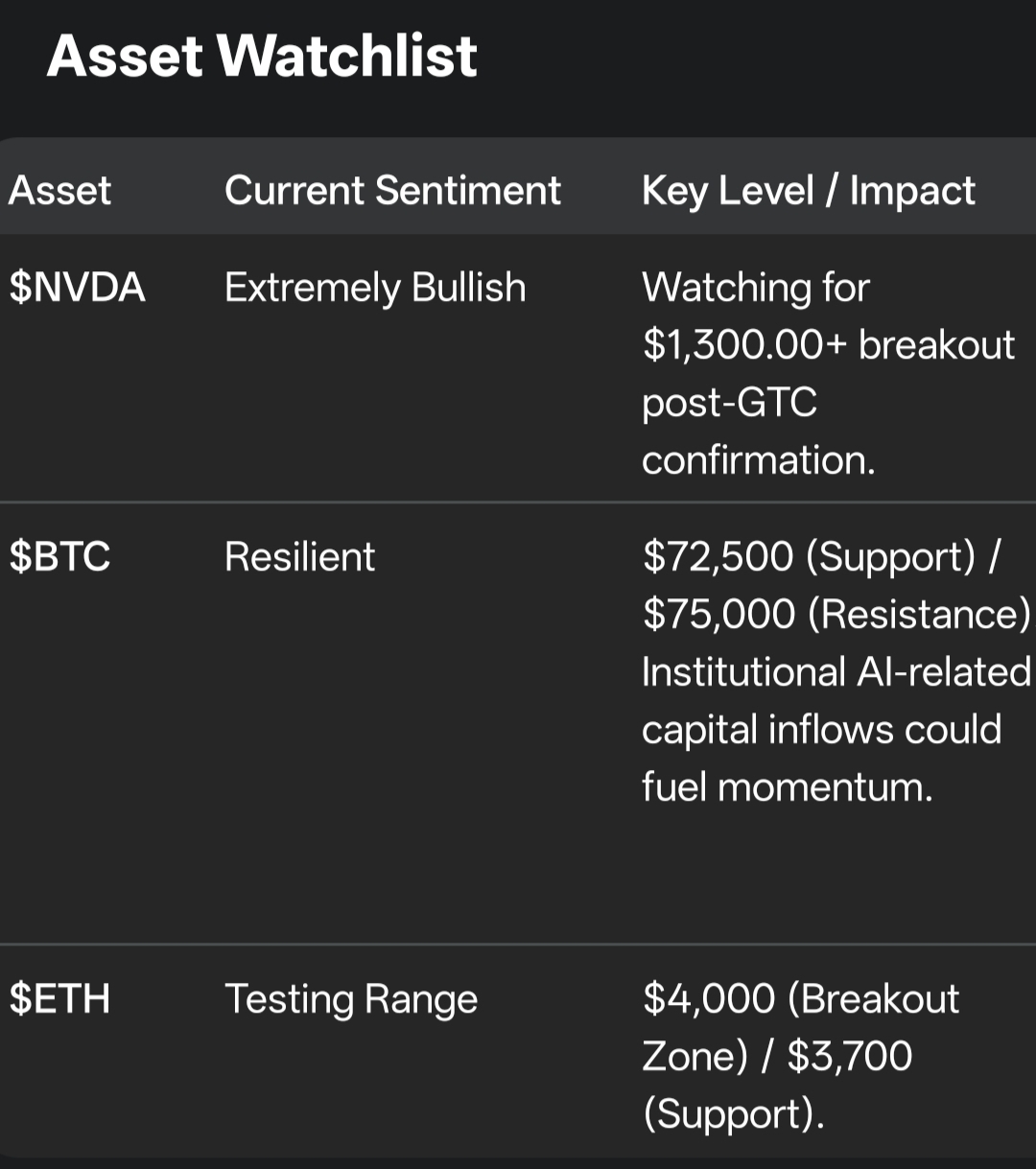The height and width of the screenshot is (1169, 1036).
Task: Click the Resilient sentiment cell
Action: 299,557
